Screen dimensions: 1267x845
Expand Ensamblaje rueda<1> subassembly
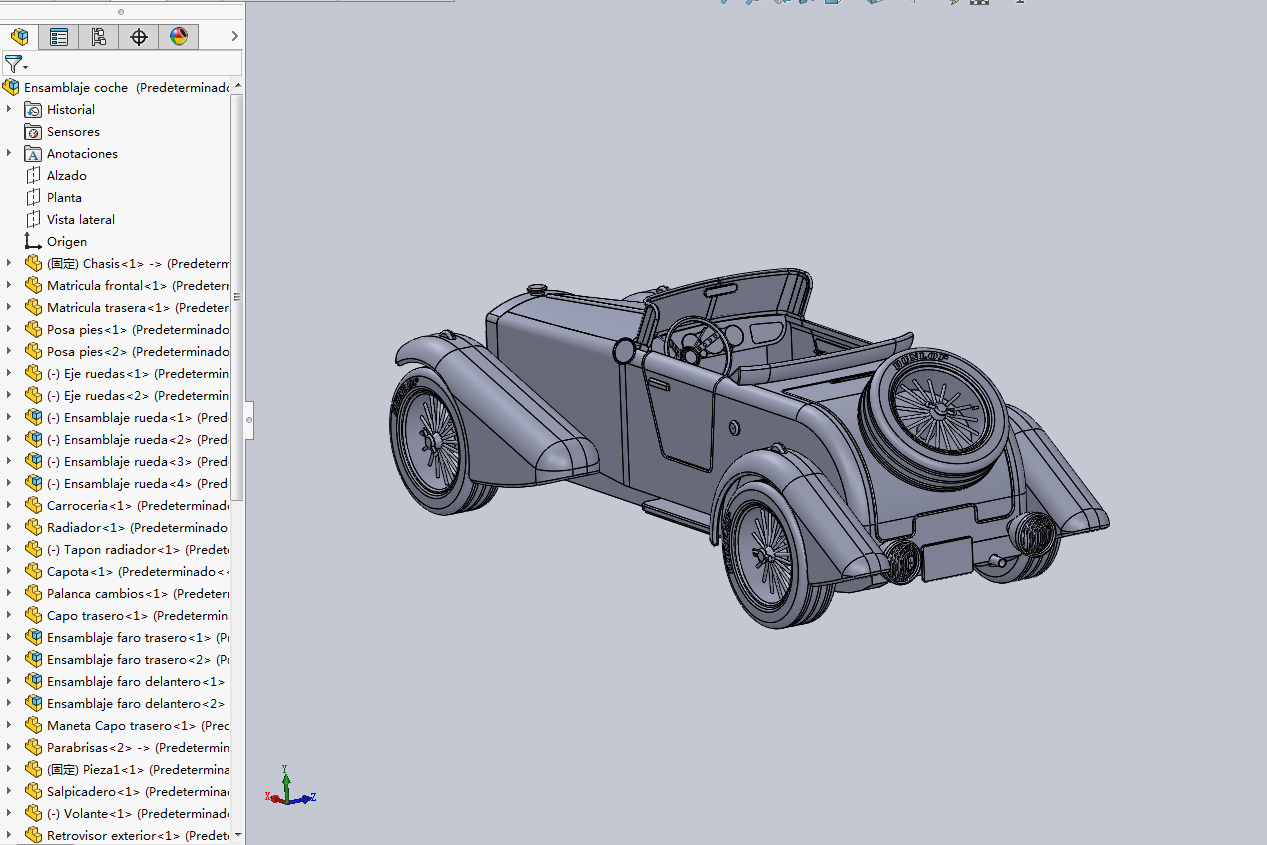[x=9, y=418]
